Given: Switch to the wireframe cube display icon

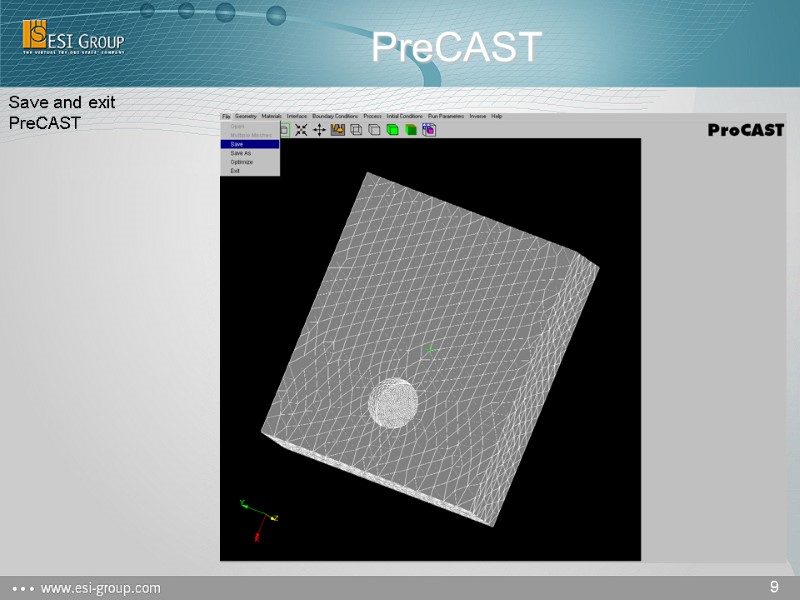Looking at the screenshot, I should pyautogui.click(x=354, y=129).
